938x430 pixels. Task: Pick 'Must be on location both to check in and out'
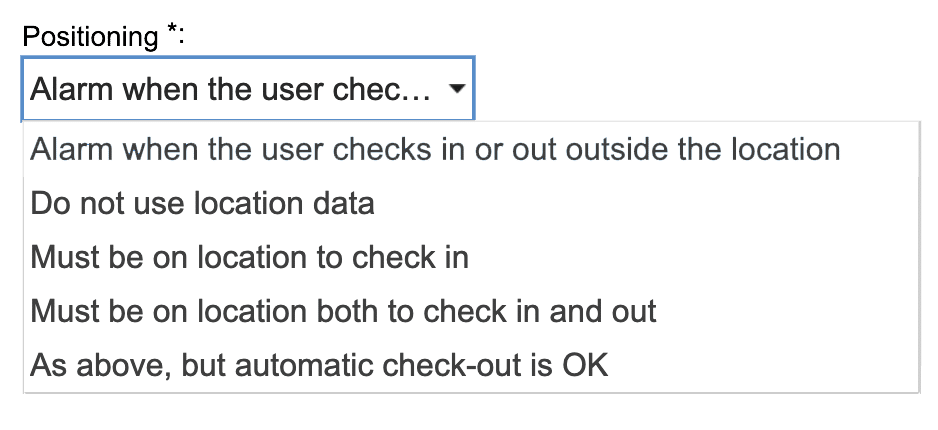click(343, 311)
